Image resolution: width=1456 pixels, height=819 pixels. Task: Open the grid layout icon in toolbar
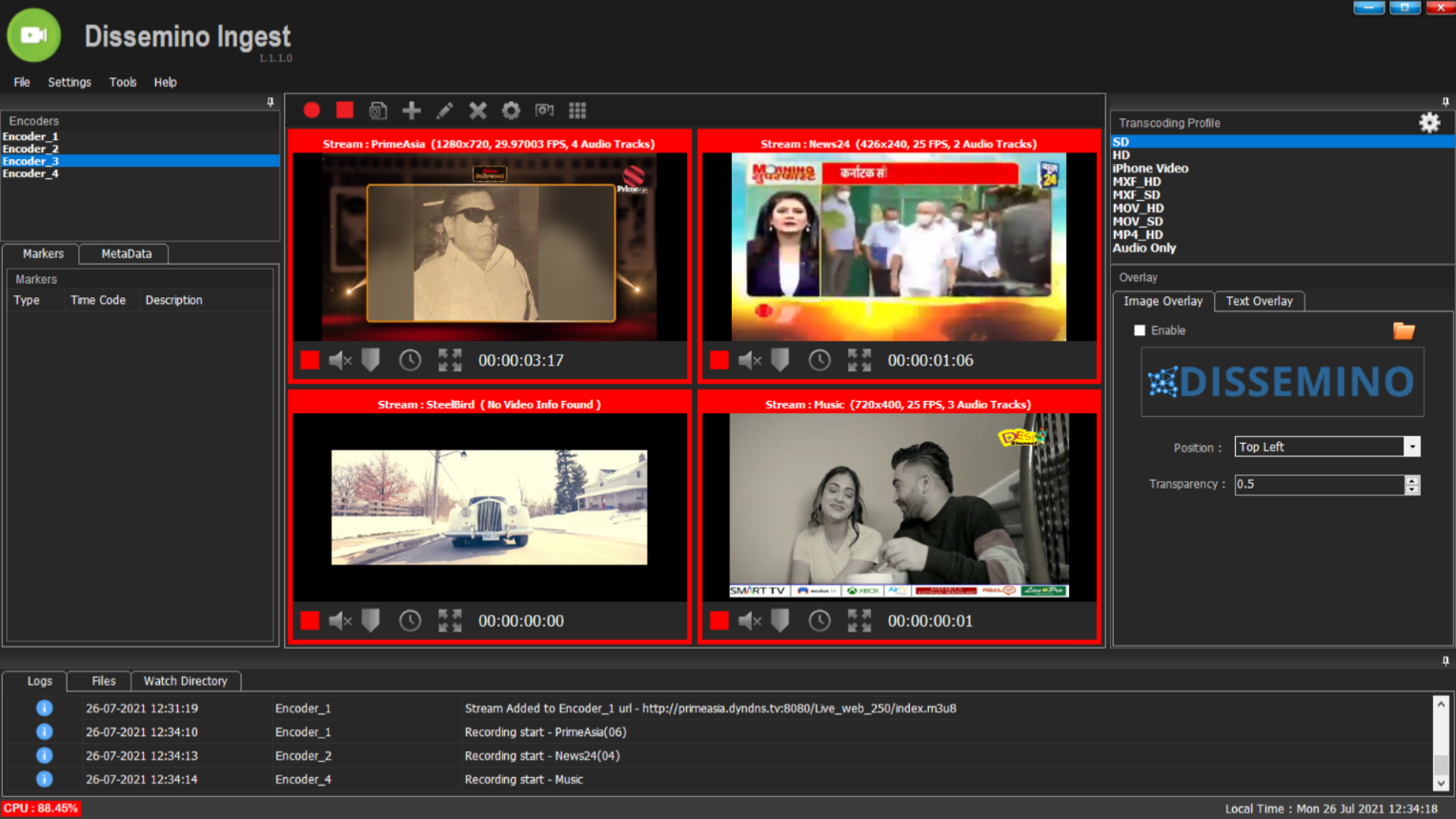point(577,110)
